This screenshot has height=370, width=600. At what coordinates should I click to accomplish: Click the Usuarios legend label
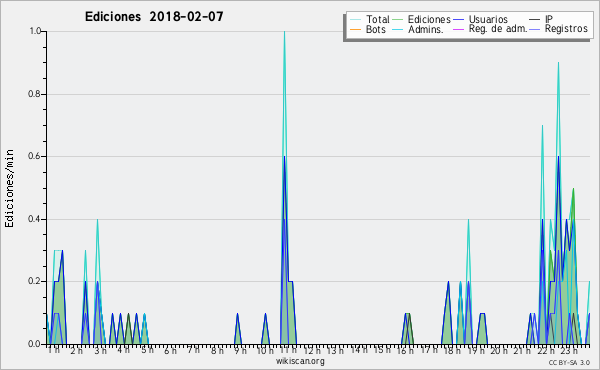[x=488, y=19]
